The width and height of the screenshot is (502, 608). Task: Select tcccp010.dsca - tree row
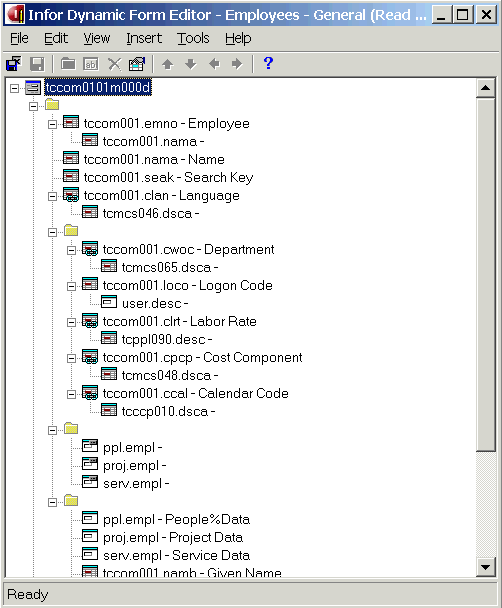point(168,411)
